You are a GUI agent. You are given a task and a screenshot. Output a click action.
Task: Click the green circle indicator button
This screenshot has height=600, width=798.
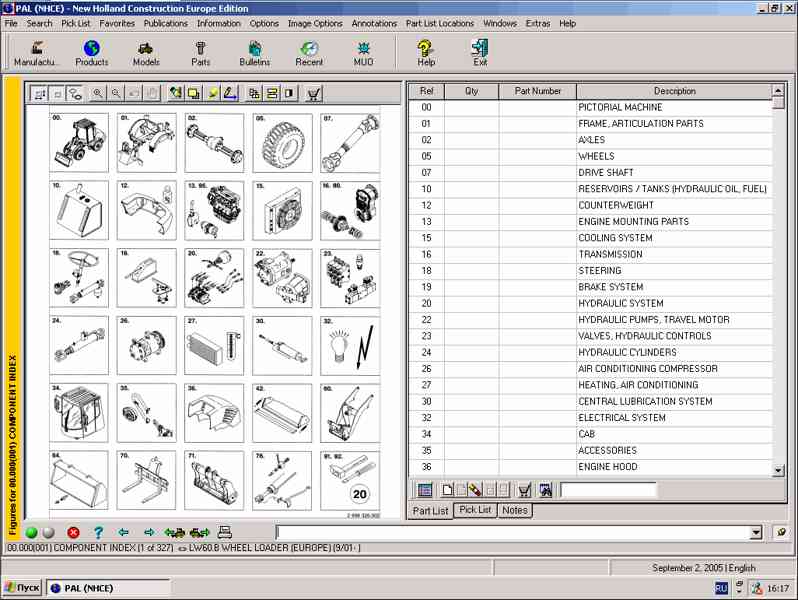pos(32,532)
